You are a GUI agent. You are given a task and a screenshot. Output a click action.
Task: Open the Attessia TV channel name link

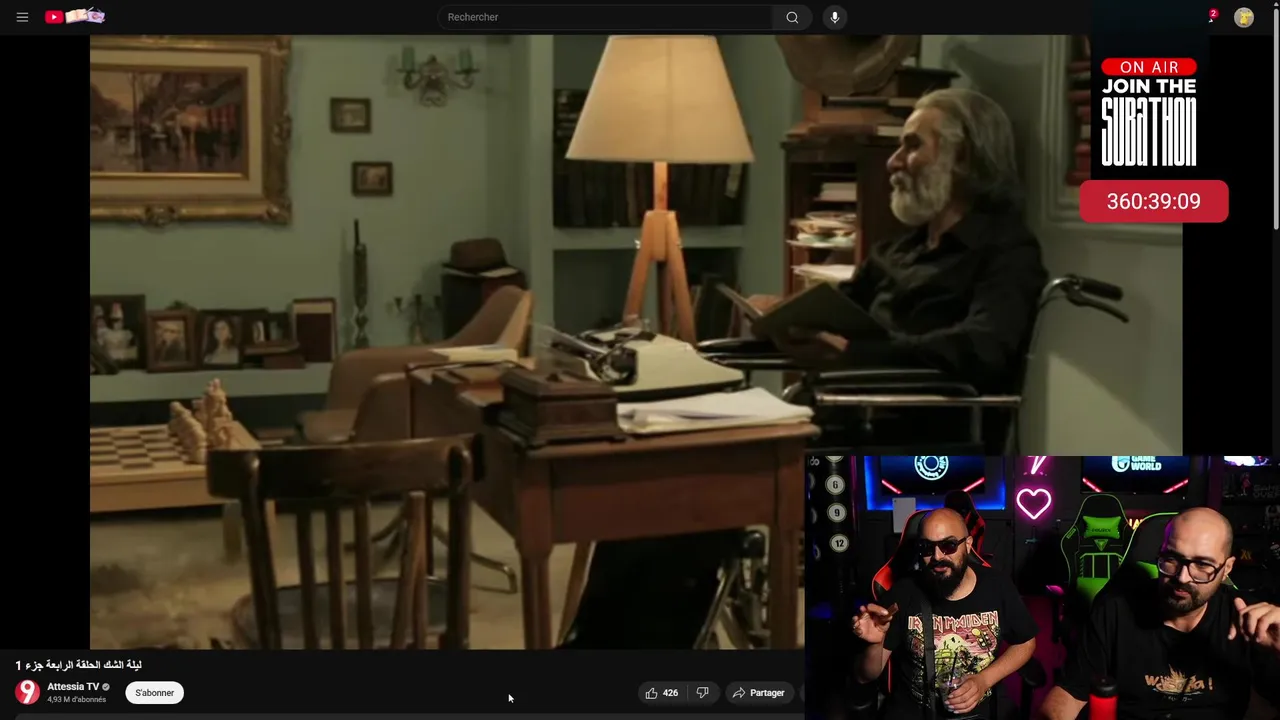click(73, 687)
